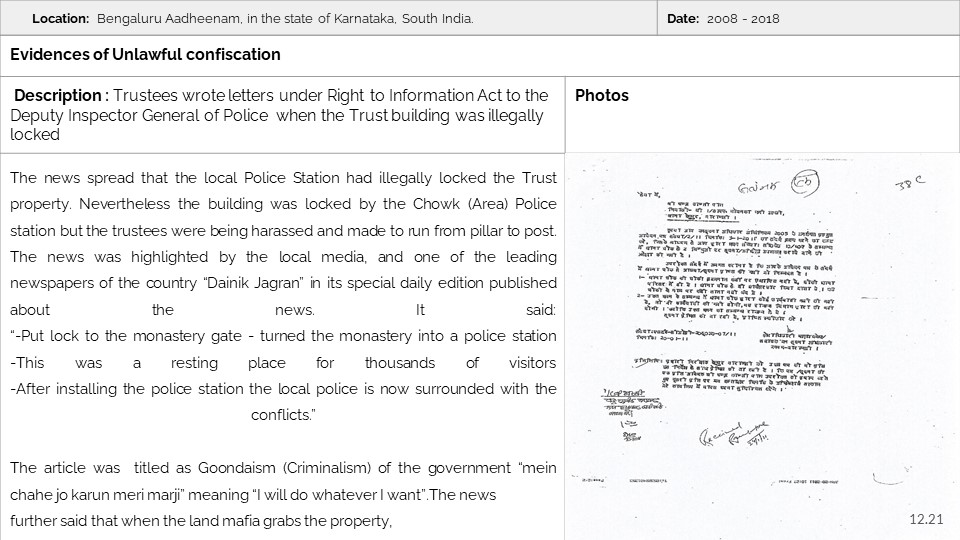The width and height of the screenshot is (960, 540).
Task: Click the 'Photos' column header
Action: [x=602, y=96]
